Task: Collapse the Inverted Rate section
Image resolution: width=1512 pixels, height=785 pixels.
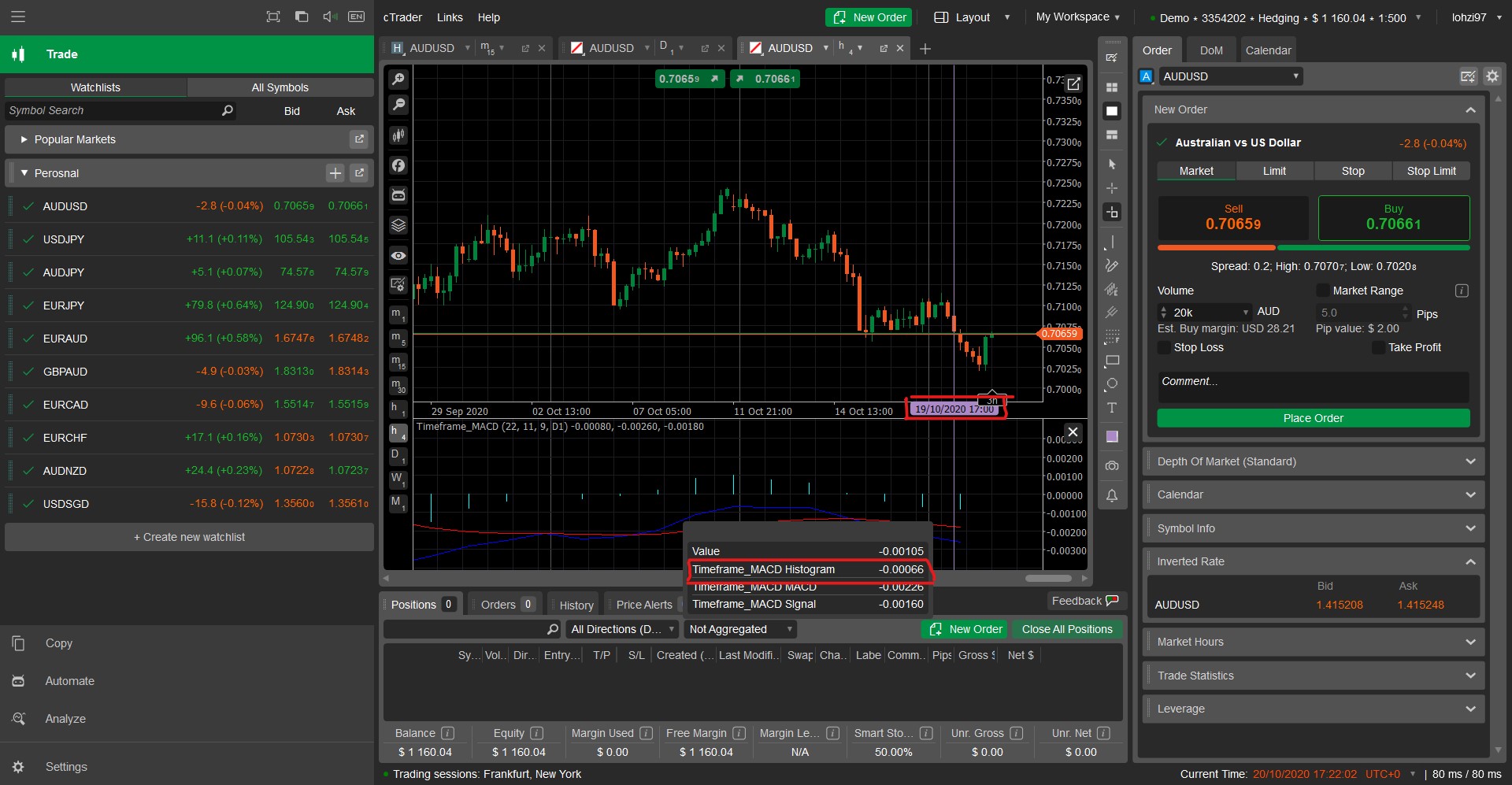Action: (1314, 561)
